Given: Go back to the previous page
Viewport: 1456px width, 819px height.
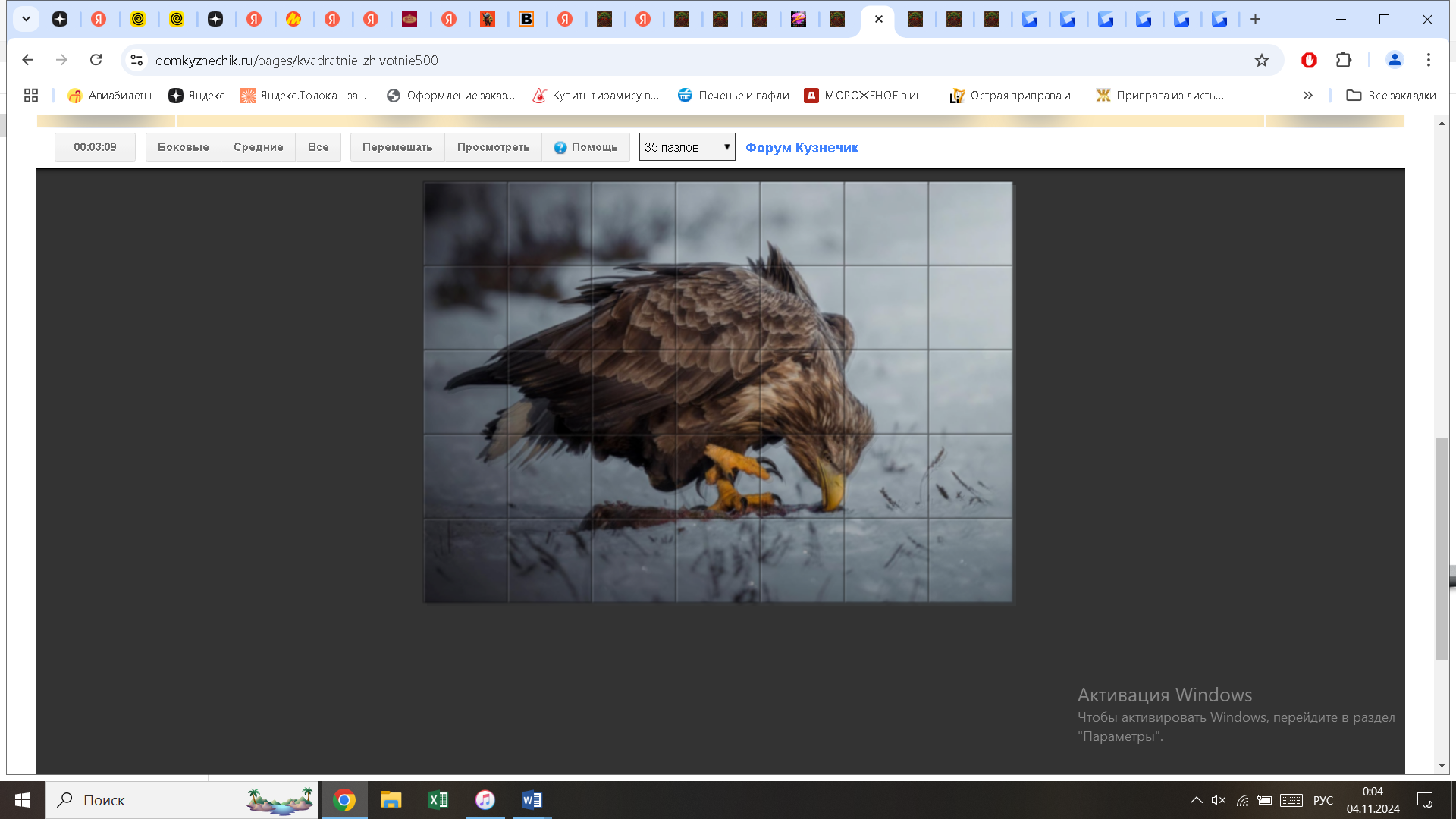Looking at the screenshot, I should click(x=28, y=60).
